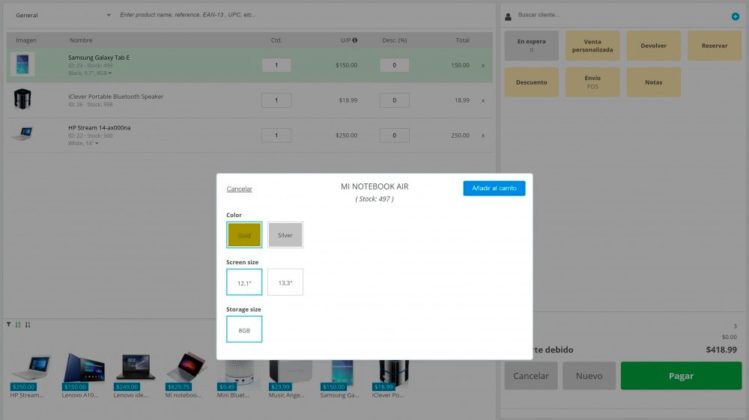Click the Devolver button

tap(653, 45)
